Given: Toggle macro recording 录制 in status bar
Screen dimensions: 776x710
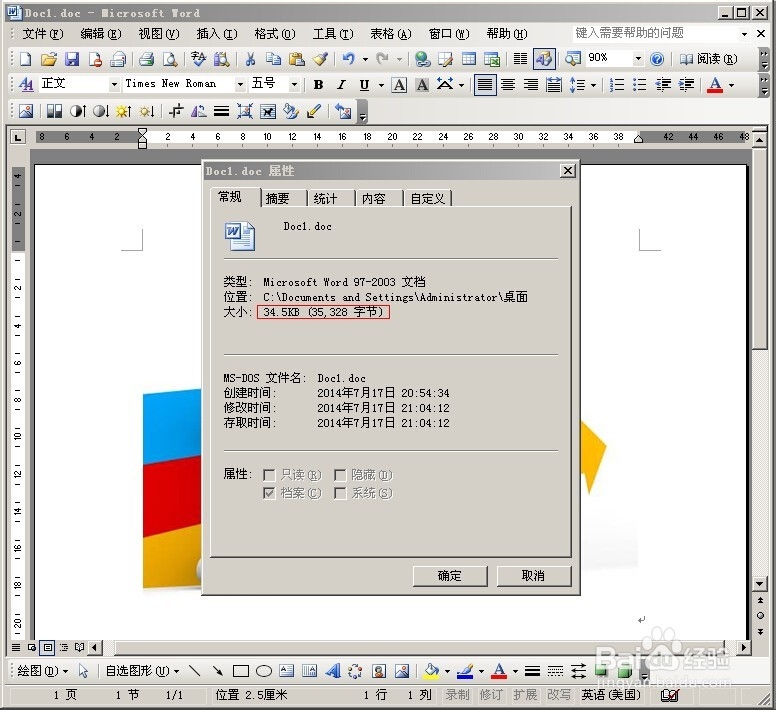Looking at the screenshot, I should coord(457,695).
